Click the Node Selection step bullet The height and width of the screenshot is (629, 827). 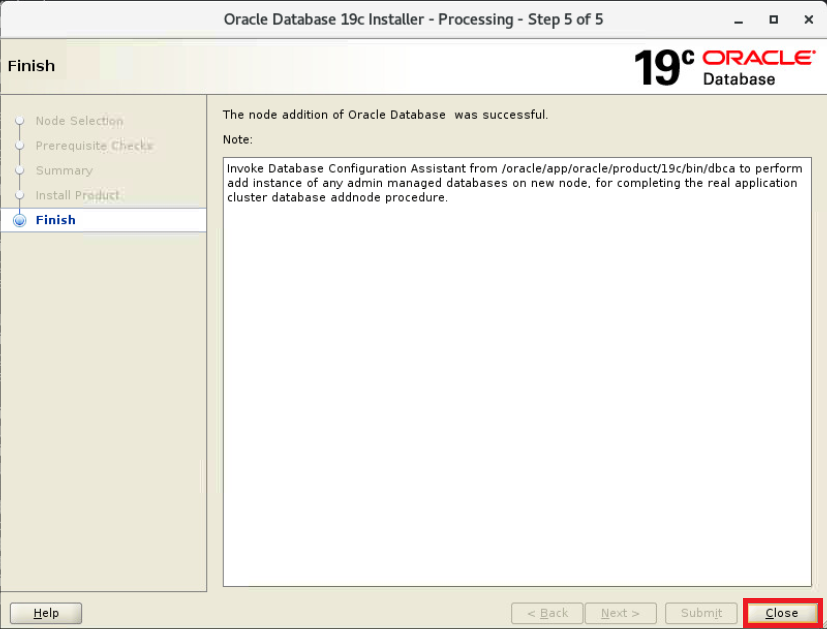(20, 121)
